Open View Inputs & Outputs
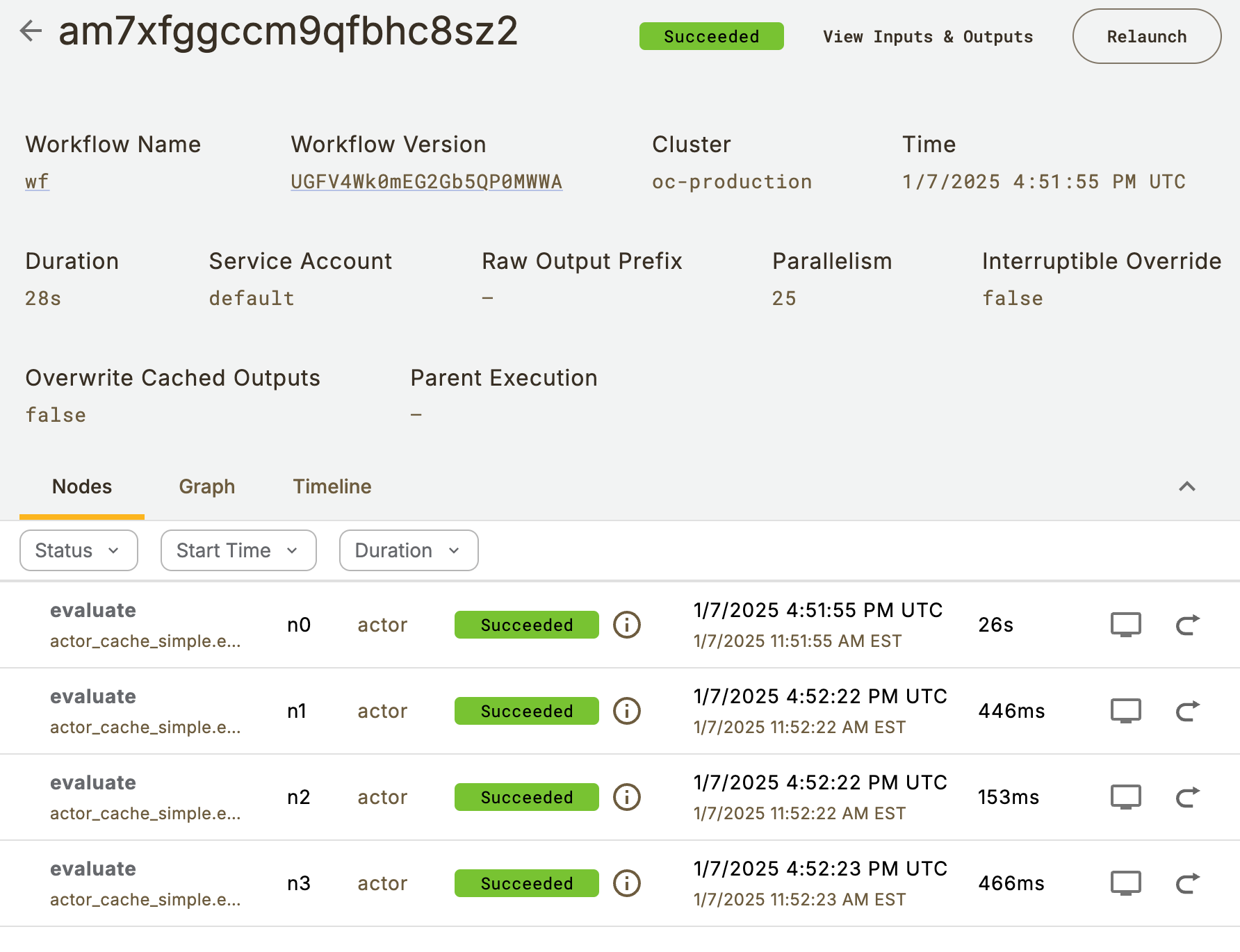This screenshot has width=1240, height=952. [927, 37]
